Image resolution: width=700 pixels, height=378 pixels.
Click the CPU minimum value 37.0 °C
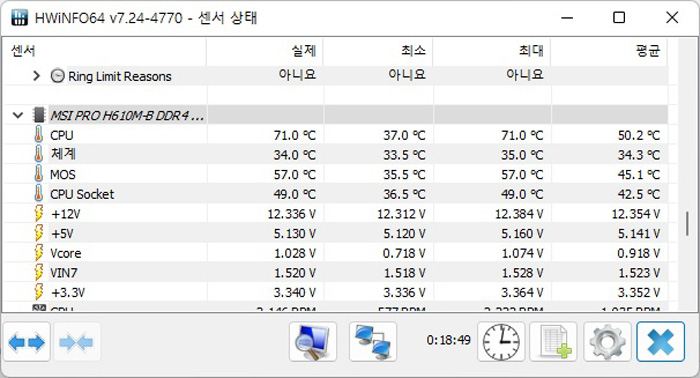pyautogui.click(x=404, y=135)
